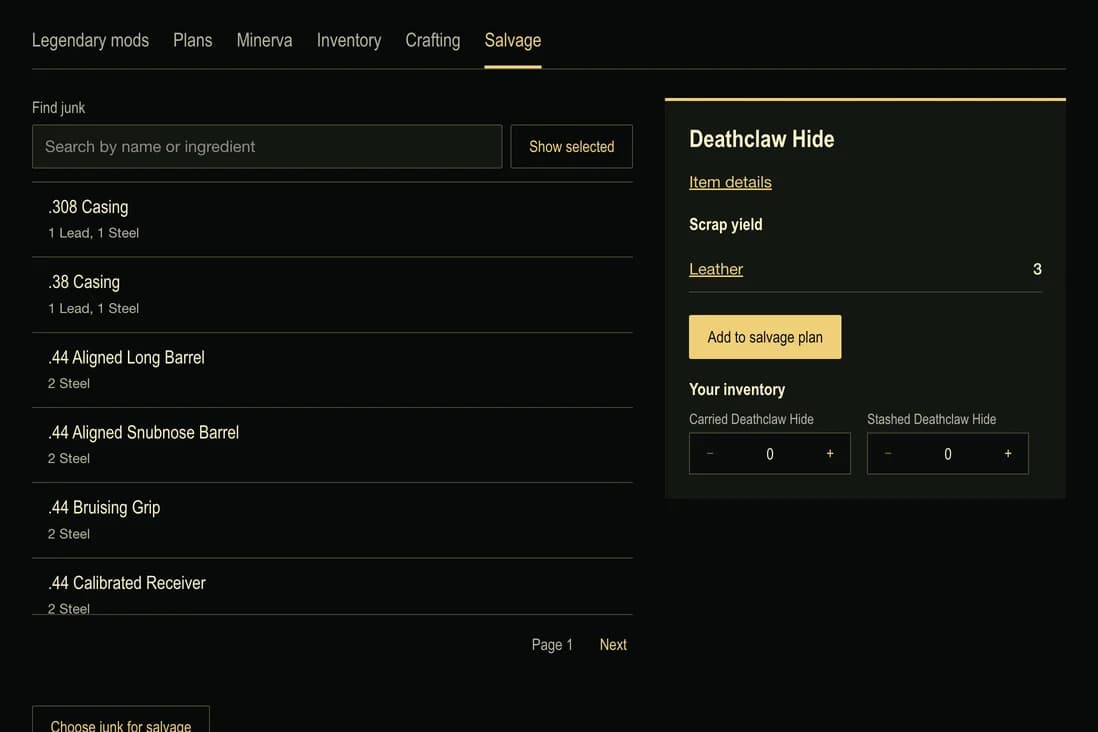Image resolution: width=1098 pixels, height=732 pixels.
Task: Click the Stashed Deathclaw Hide quantity value
Action: point(947,454)
